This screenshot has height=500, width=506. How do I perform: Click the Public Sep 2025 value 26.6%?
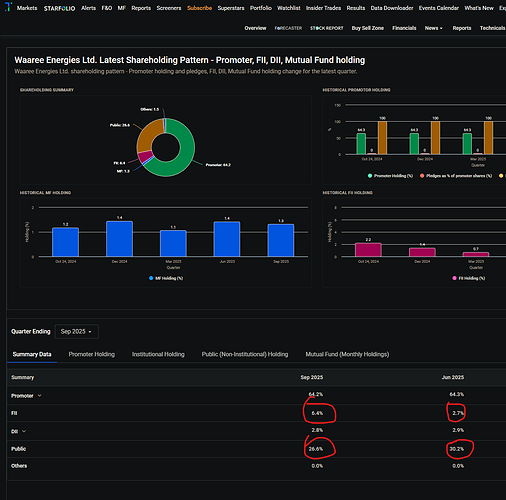[316, 449]
